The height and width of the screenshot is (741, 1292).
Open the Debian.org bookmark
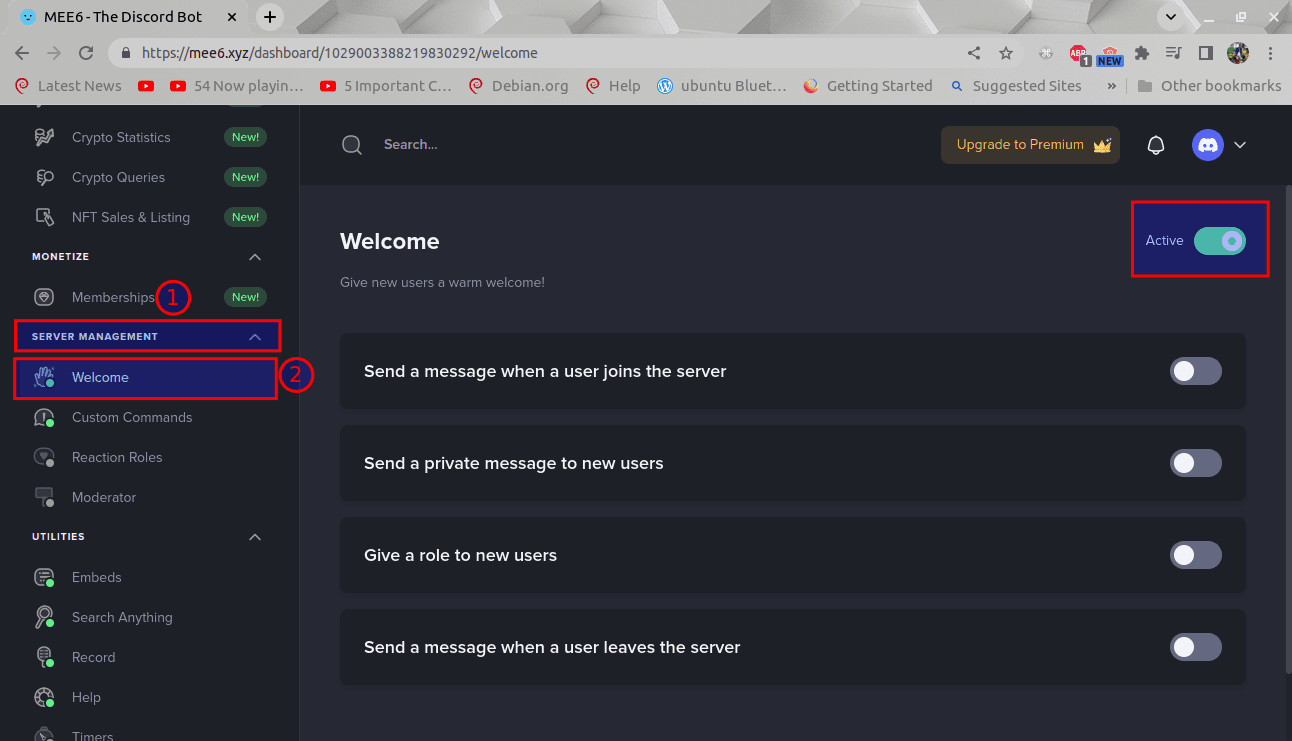point(518,86)
